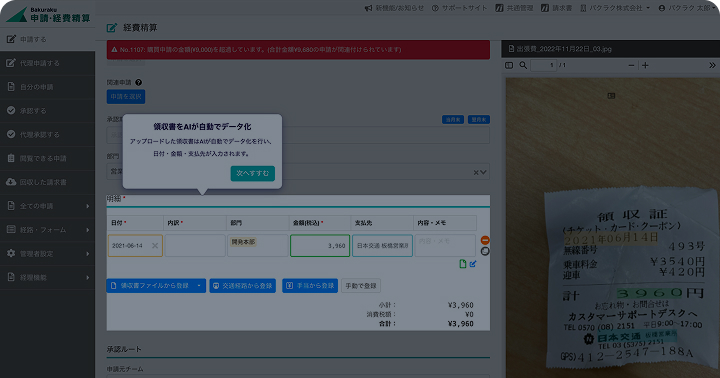The image size is (720, 378).
Task: Open the 部門 dropdown arrow
Action: click(483, 172)
